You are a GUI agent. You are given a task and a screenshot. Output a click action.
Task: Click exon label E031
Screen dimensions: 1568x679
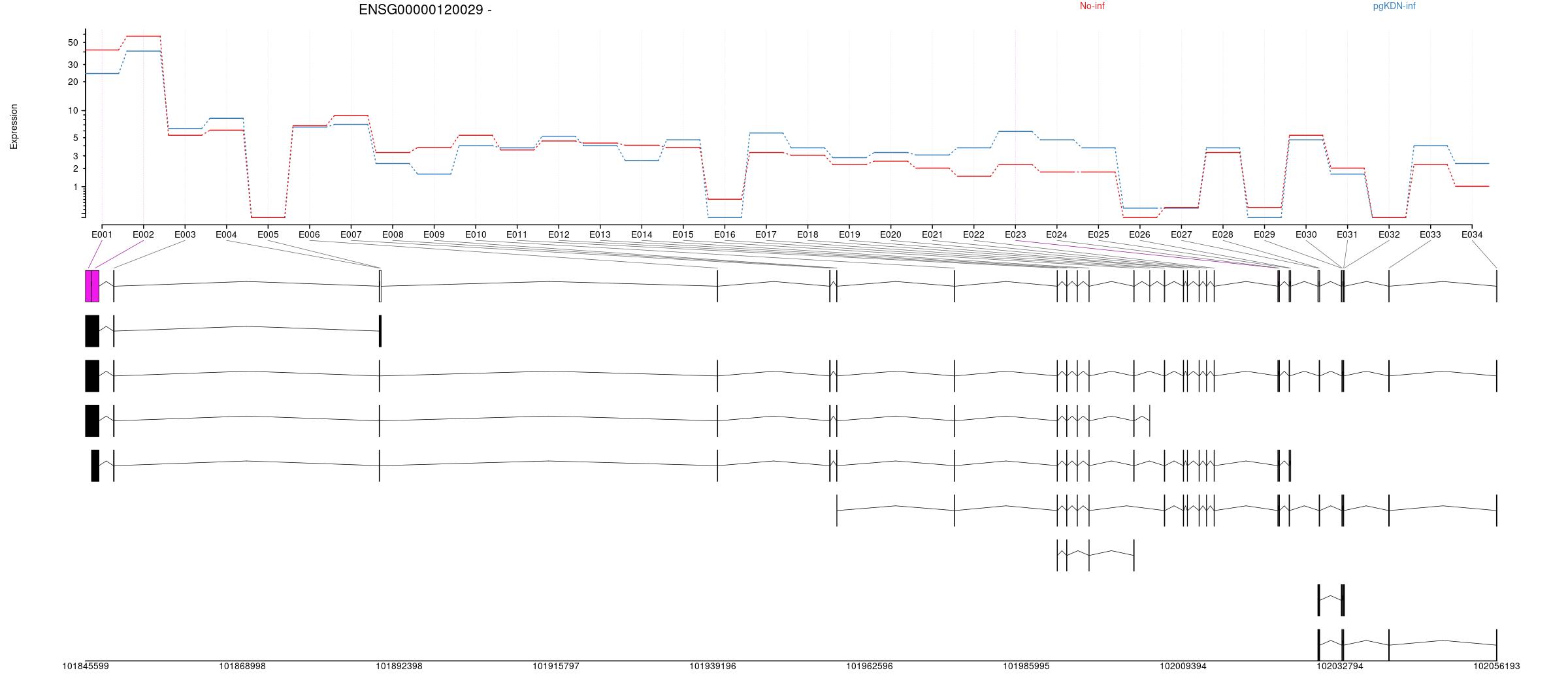point(1347,234)
